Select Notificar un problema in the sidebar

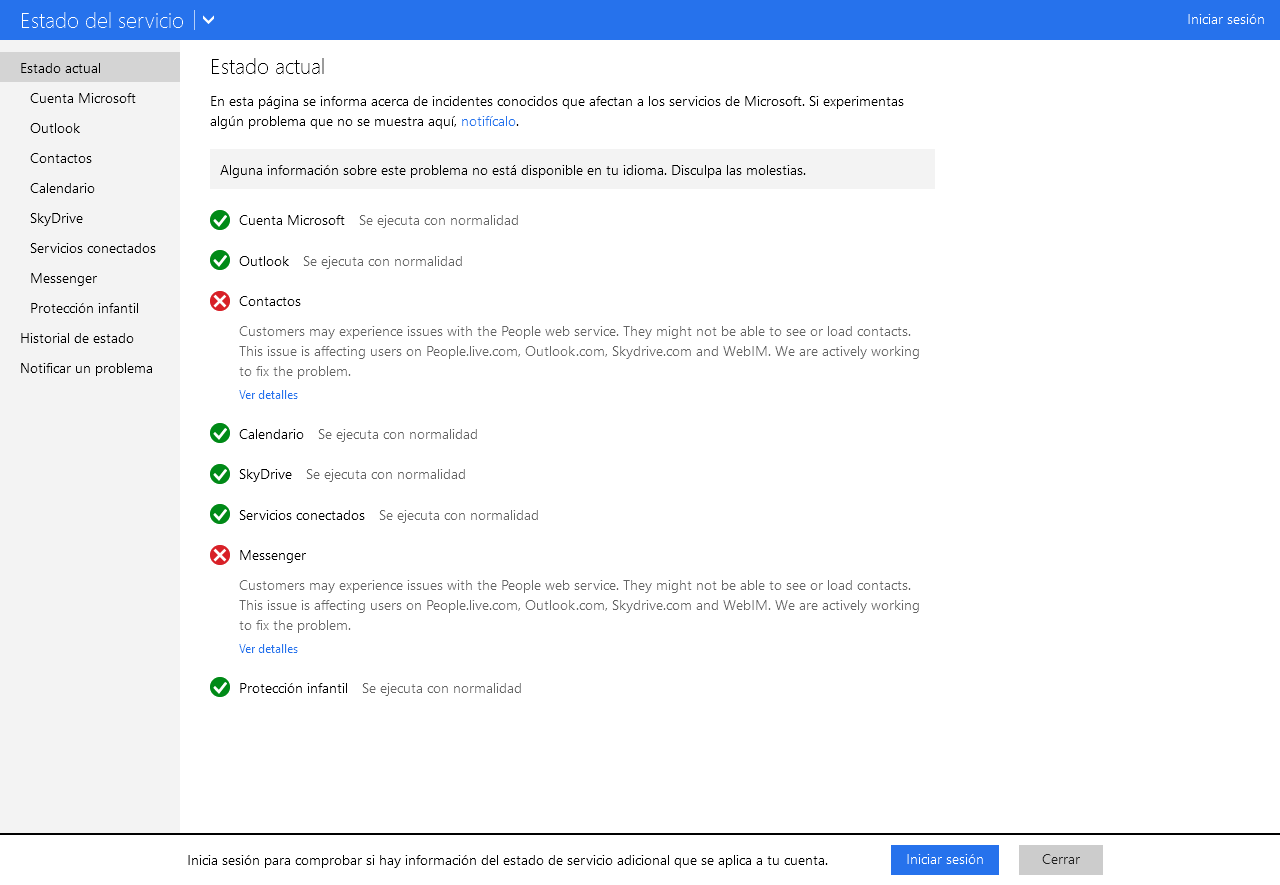pos(86,368)
